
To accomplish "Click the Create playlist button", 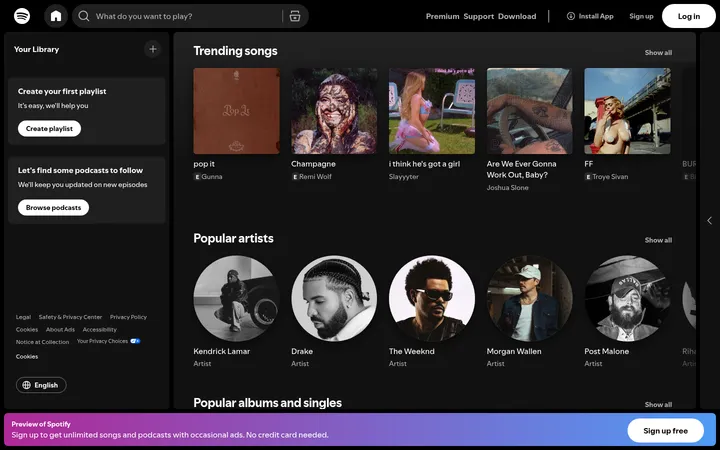I will (49, 129).
